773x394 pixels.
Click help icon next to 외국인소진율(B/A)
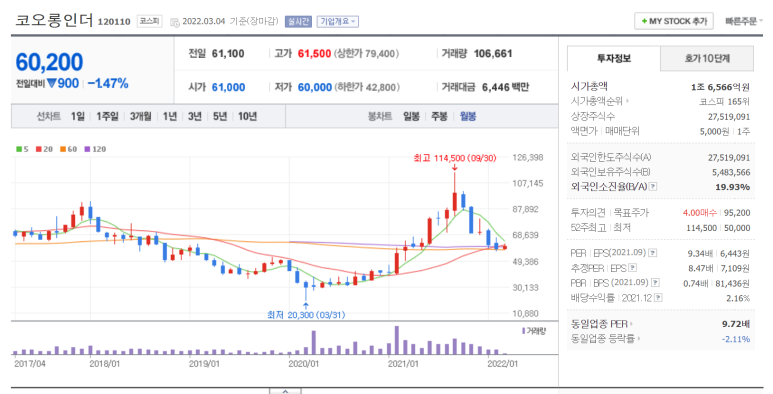pyautogui.click(x=653, y=186)
